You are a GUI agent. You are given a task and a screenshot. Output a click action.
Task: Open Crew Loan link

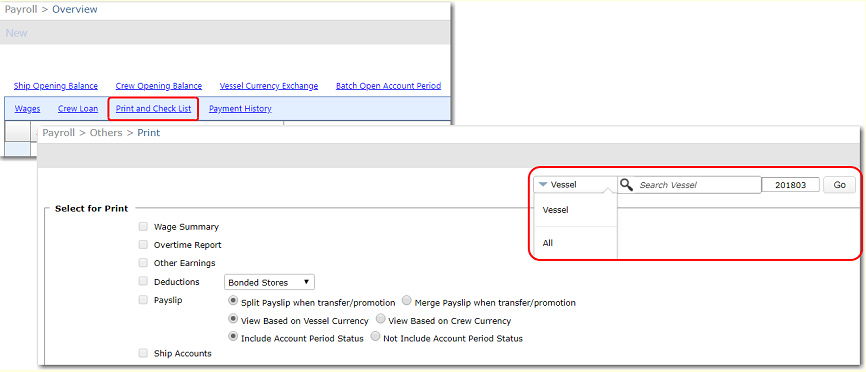click(x=78, y=109)
